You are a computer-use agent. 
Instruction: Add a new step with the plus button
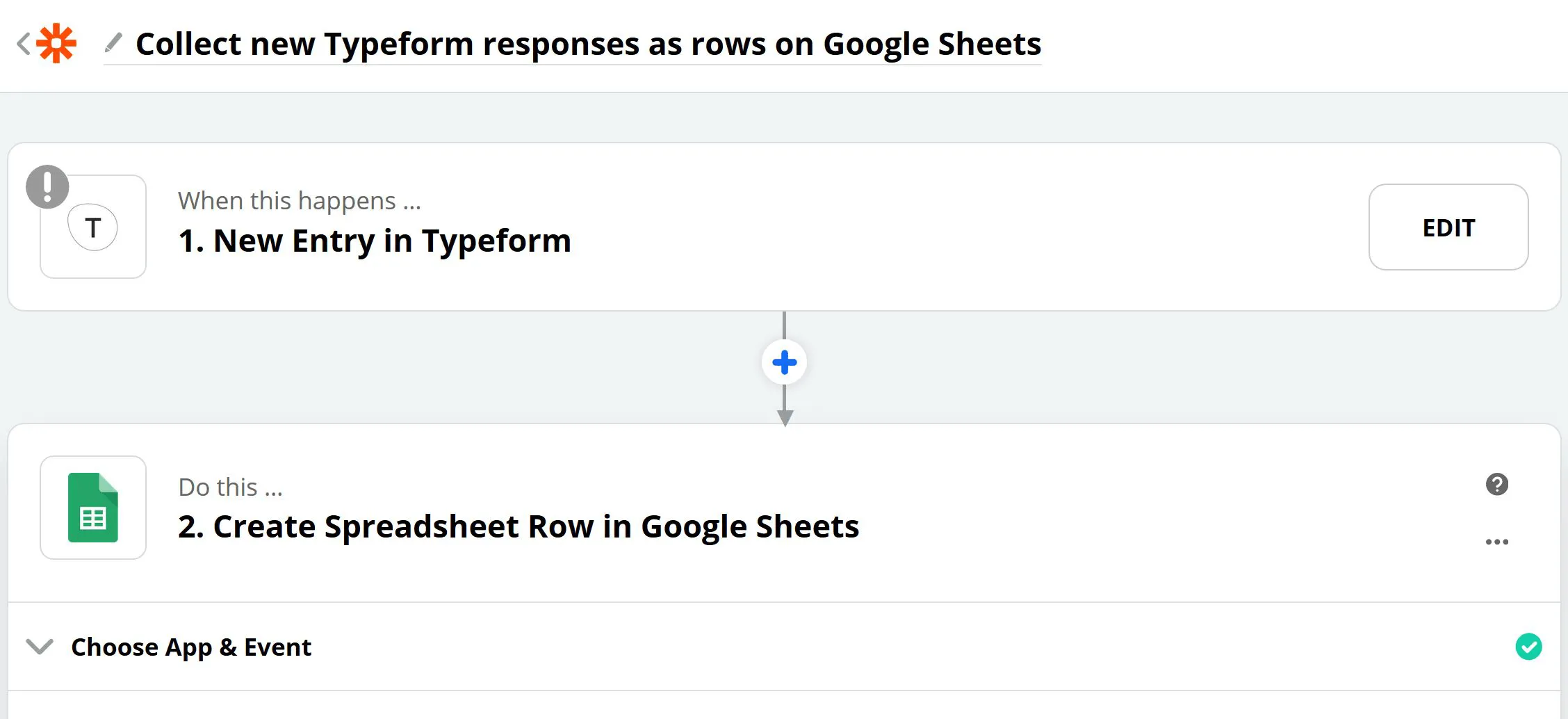[784, 362]
